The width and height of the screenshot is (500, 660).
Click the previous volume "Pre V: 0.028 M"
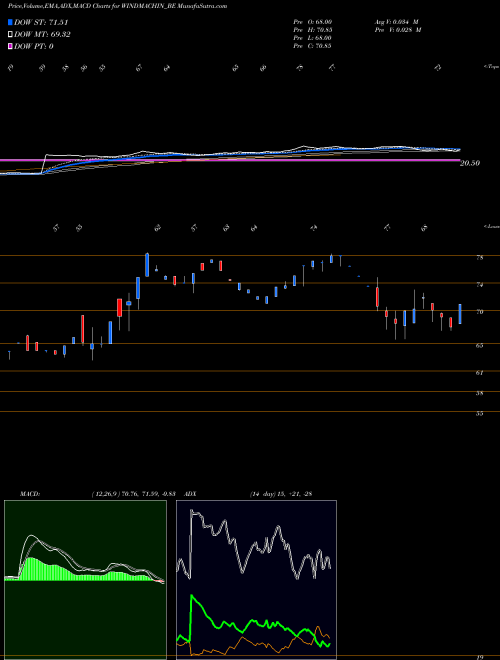pos(398,30)
